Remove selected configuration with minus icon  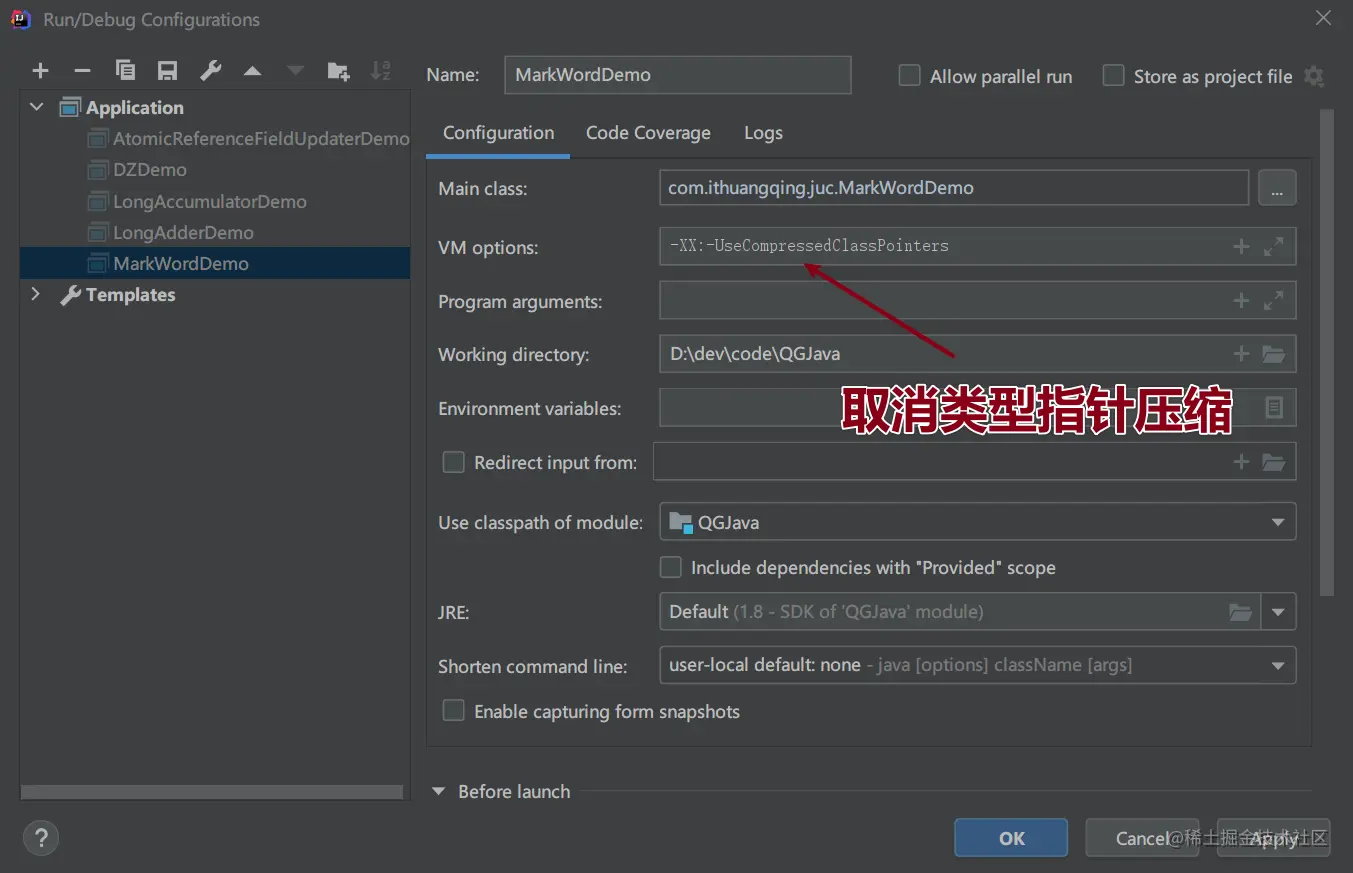pyautogui.click(x=83, y=70)
